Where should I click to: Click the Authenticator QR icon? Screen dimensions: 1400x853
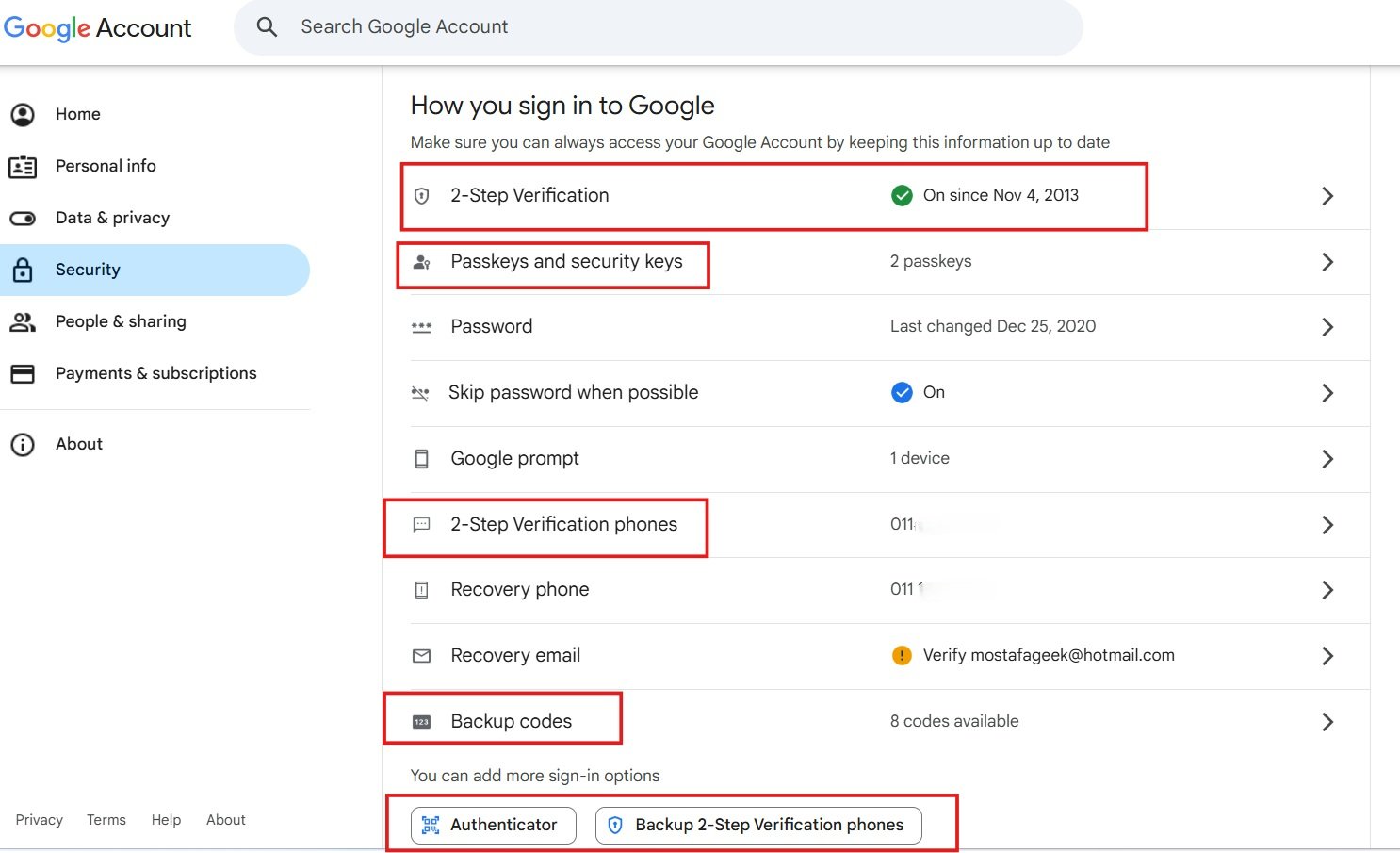point(431,826)
